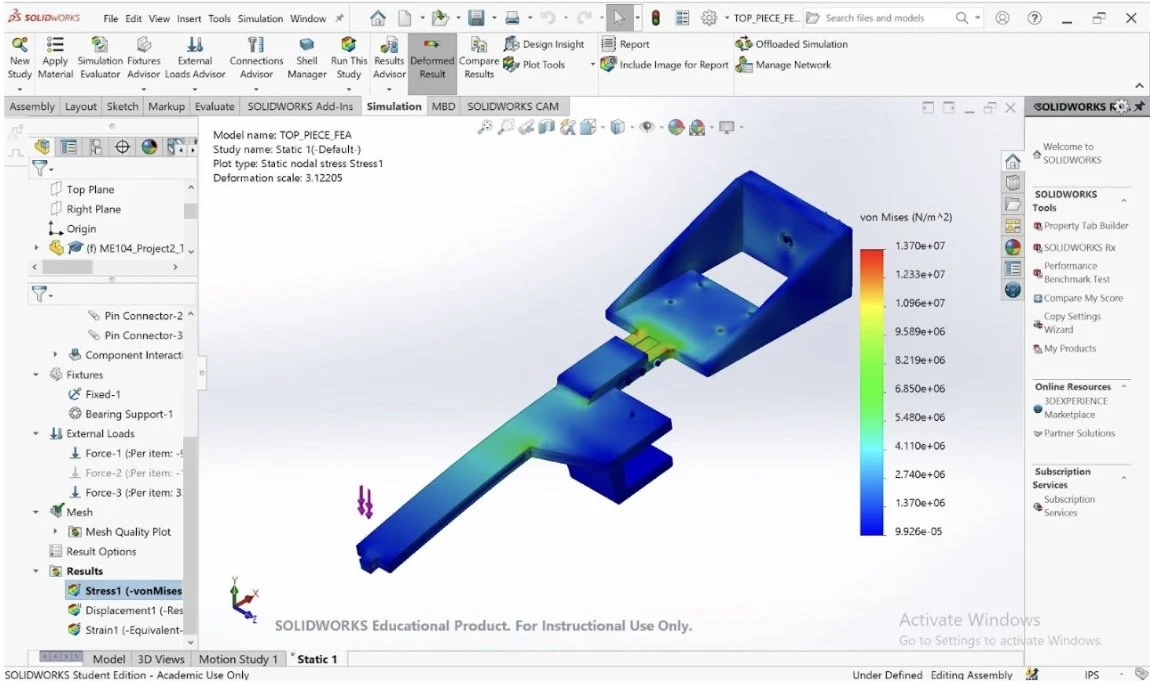
Task: Click Design Insight
Action: [544, 44]
